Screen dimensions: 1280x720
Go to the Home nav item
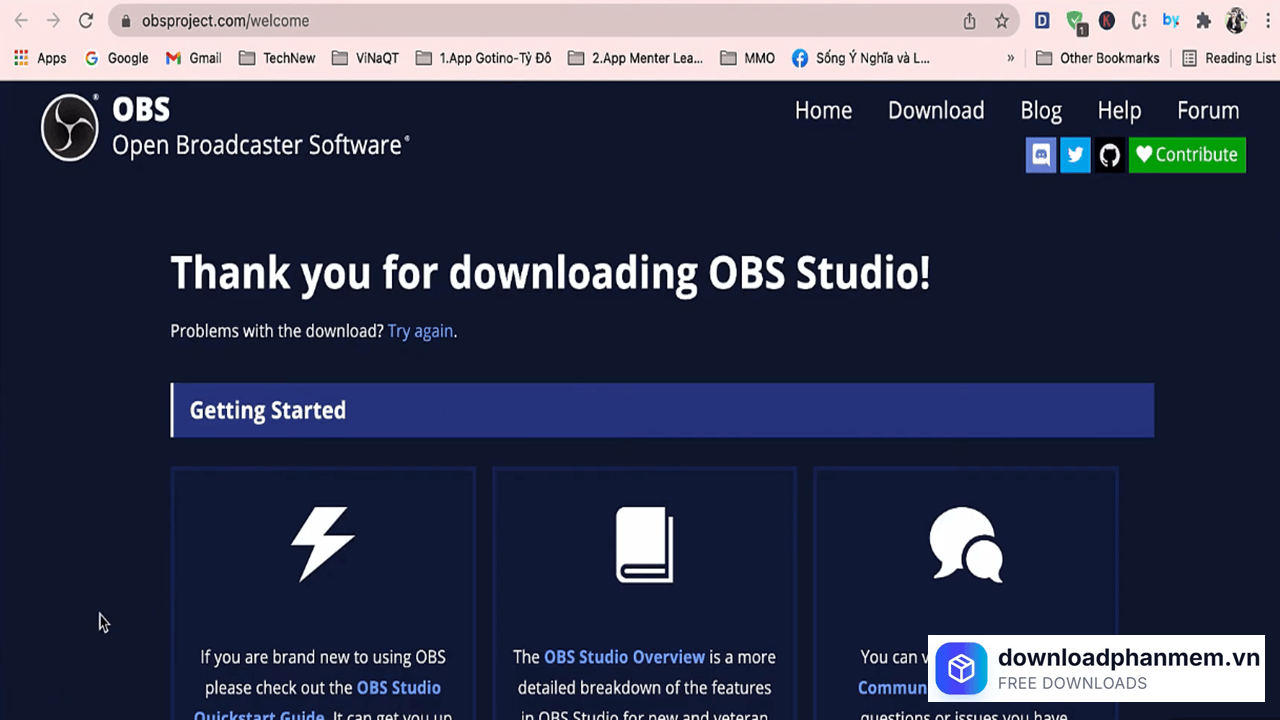[823, 111]
